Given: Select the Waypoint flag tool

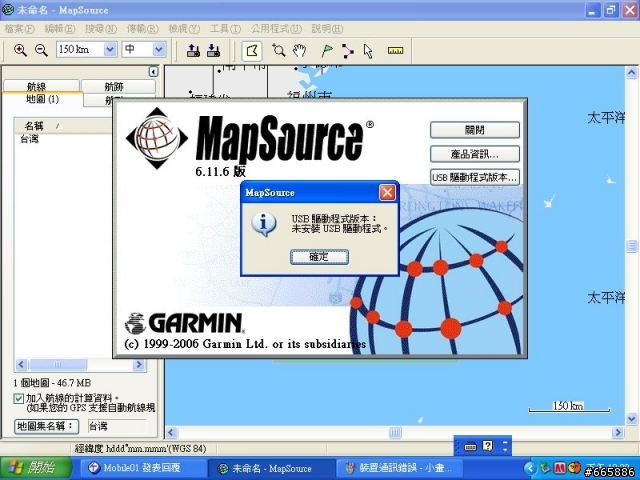Looking at the screenshot, I should pos(327,51).
